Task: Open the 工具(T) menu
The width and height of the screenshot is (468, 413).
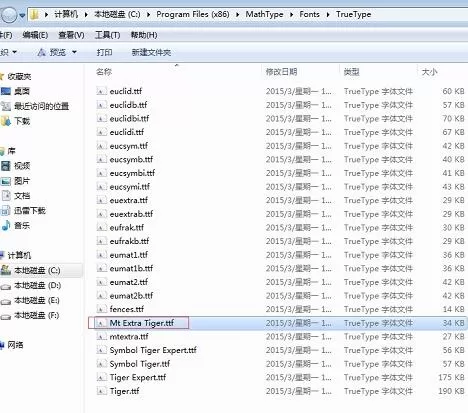Action: click(x=107, y=35)
